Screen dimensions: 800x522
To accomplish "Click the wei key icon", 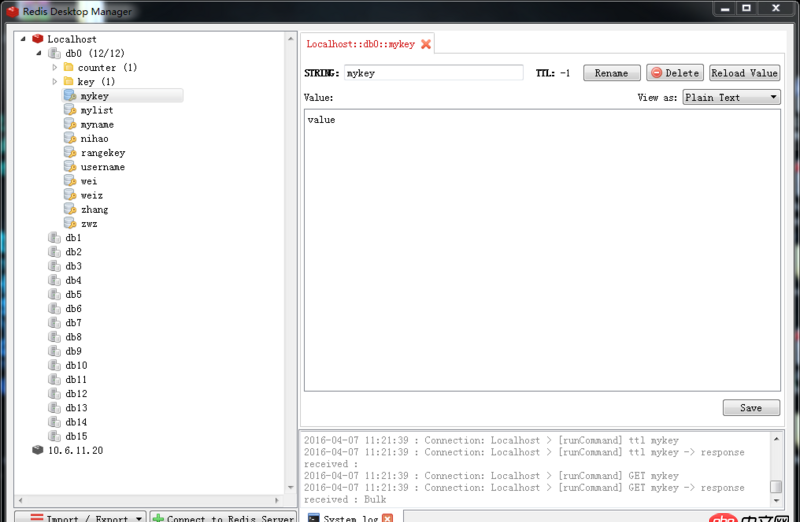I will click(x=70, y=181).
